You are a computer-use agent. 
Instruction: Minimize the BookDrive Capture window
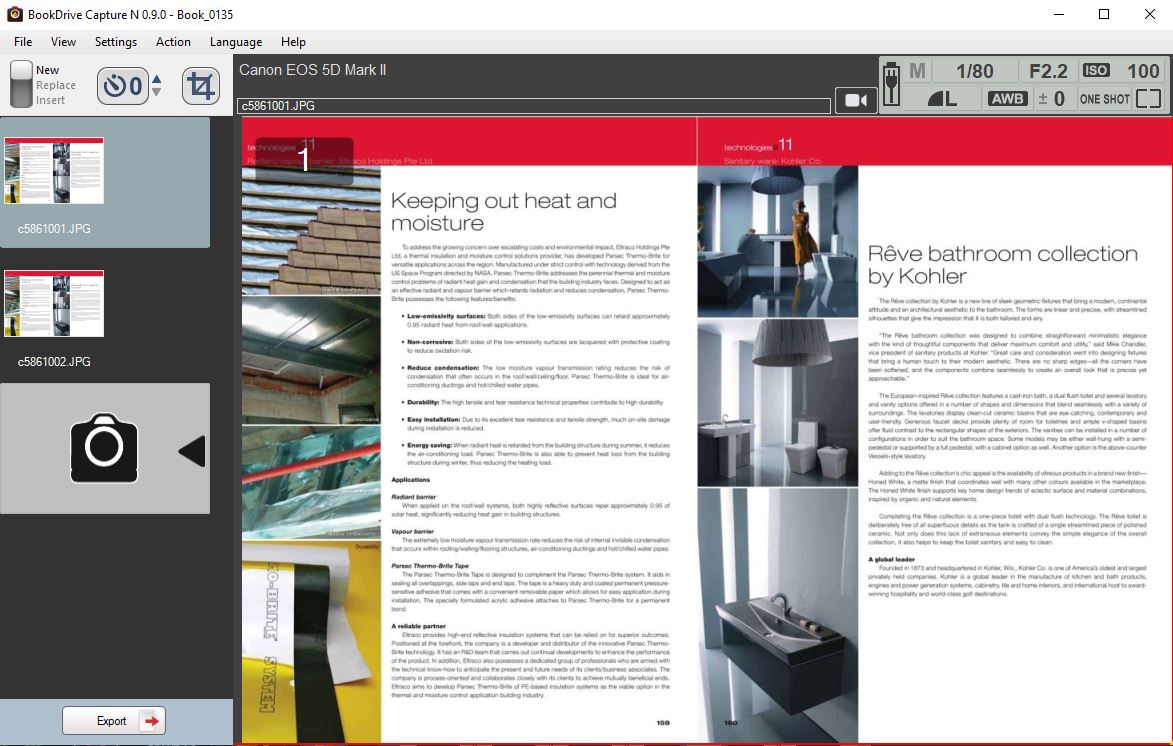(x=1059, y=14)
